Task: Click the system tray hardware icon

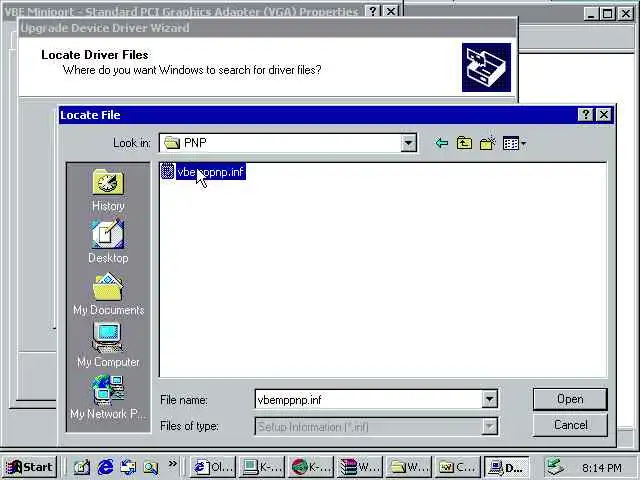Action: coord(556,467)
